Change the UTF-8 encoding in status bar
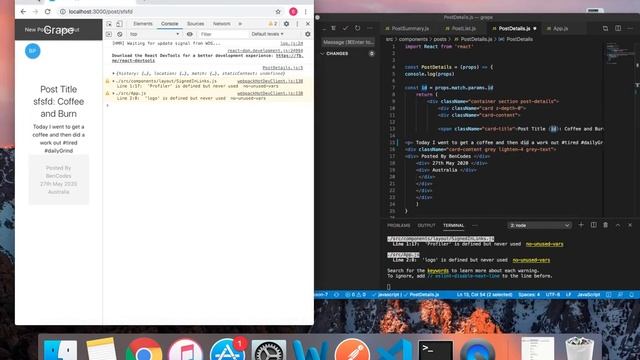 tap(553, 295)
